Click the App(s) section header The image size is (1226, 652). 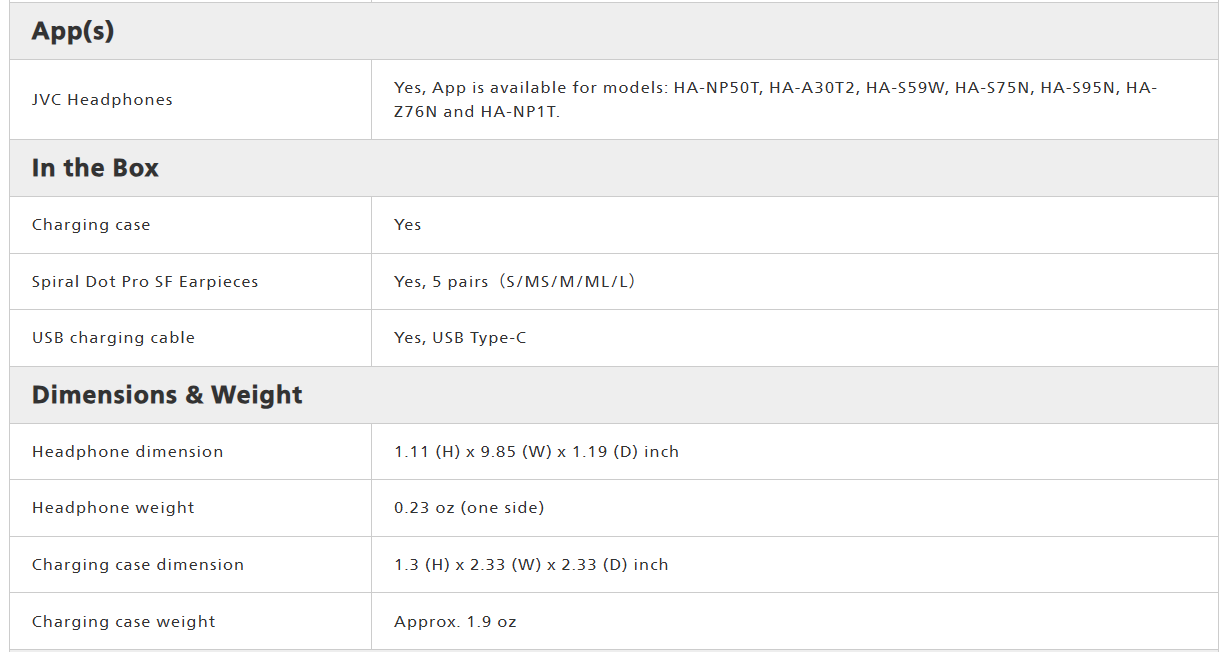point(73,32)
